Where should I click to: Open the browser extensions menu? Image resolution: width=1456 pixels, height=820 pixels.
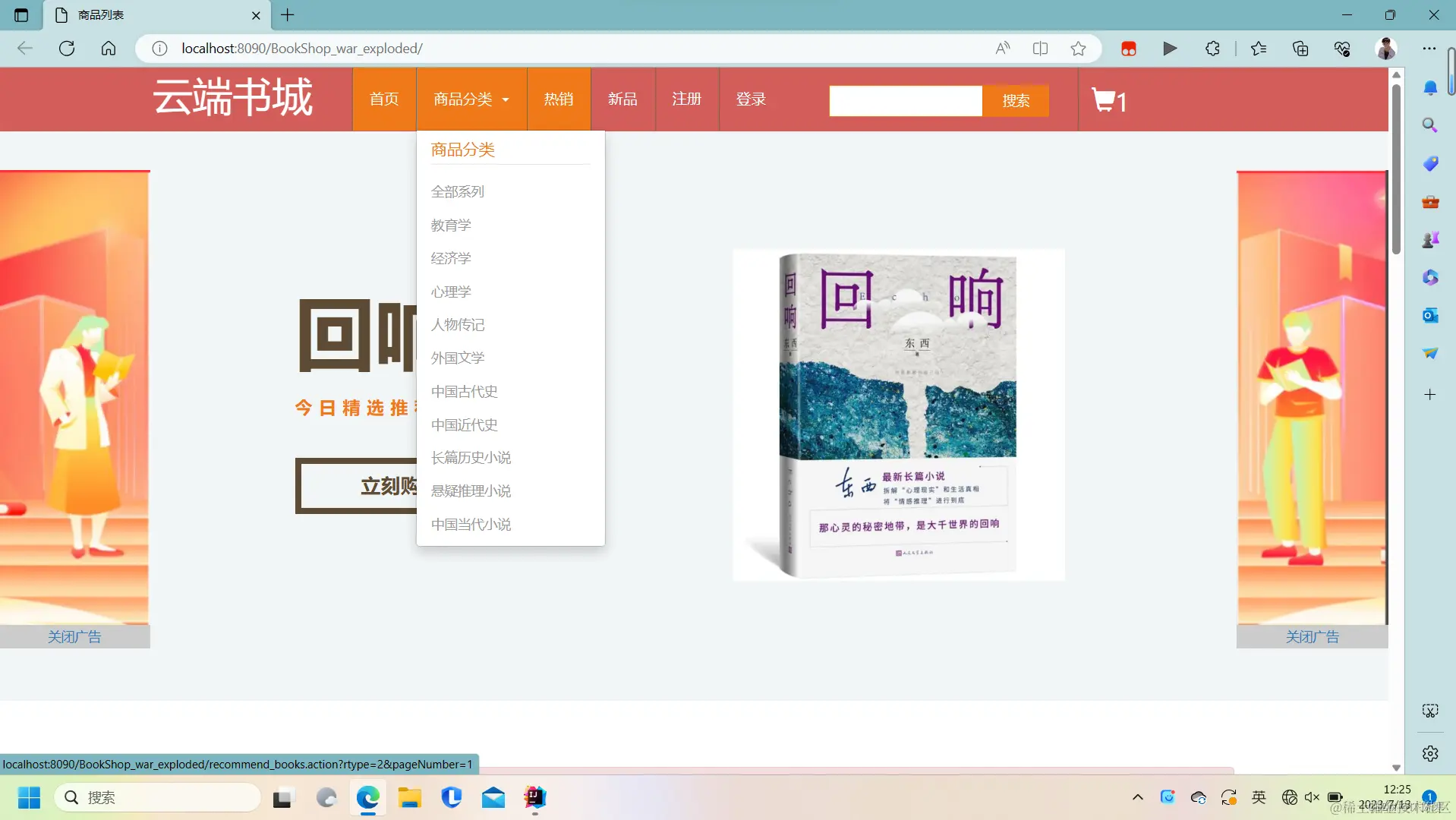pos(1212,49)
